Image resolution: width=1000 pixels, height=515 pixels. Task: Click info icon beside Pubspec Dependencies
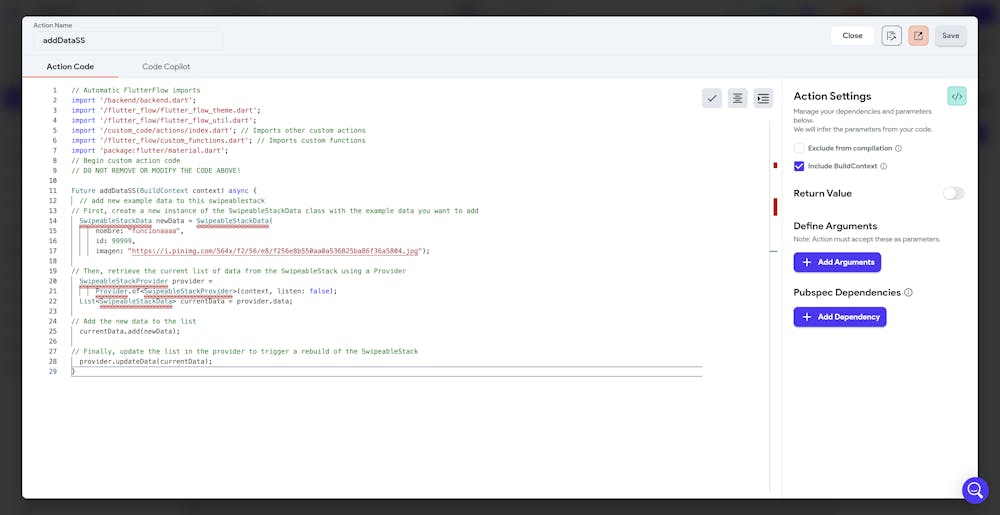pos(908,293)
